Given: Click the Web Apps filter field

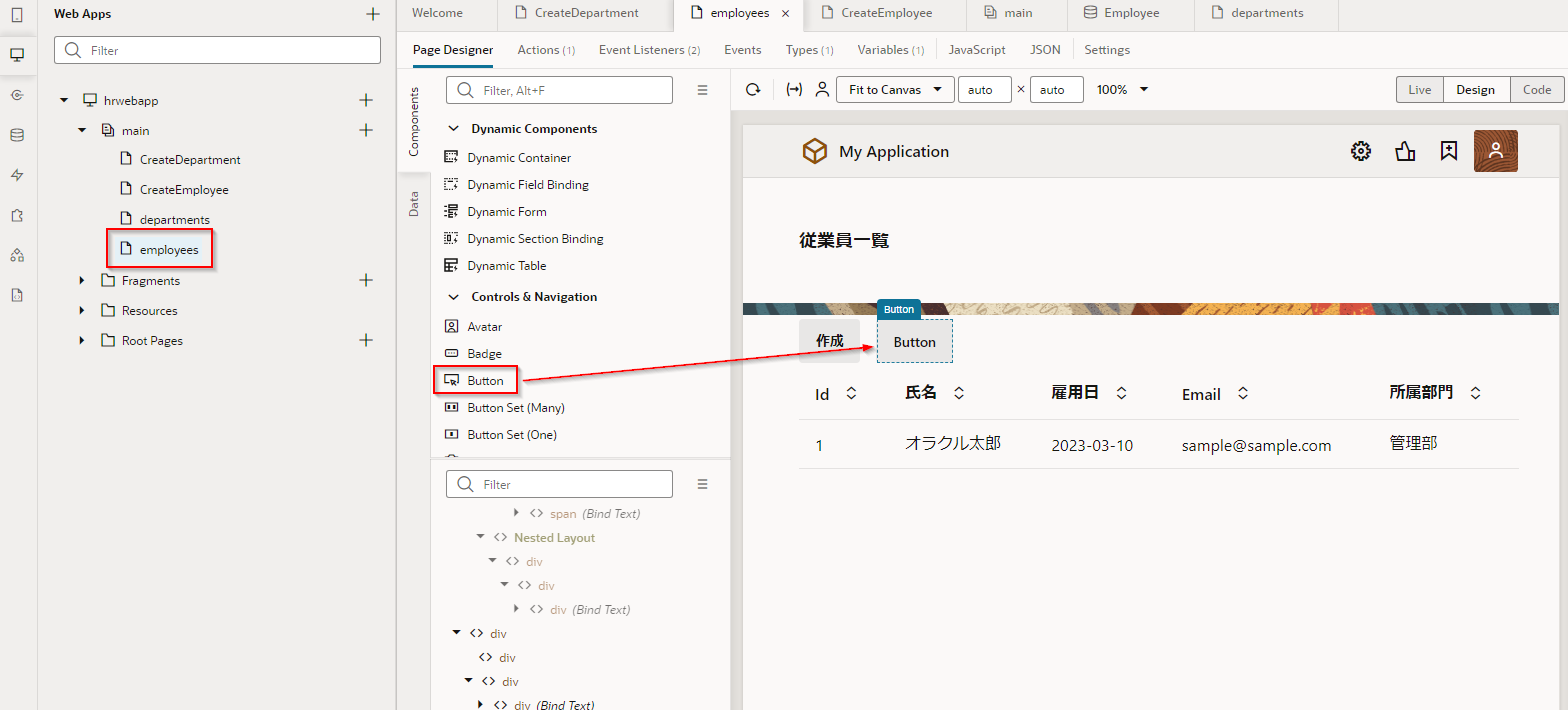Looking at the screenshot, I should 217,50.
